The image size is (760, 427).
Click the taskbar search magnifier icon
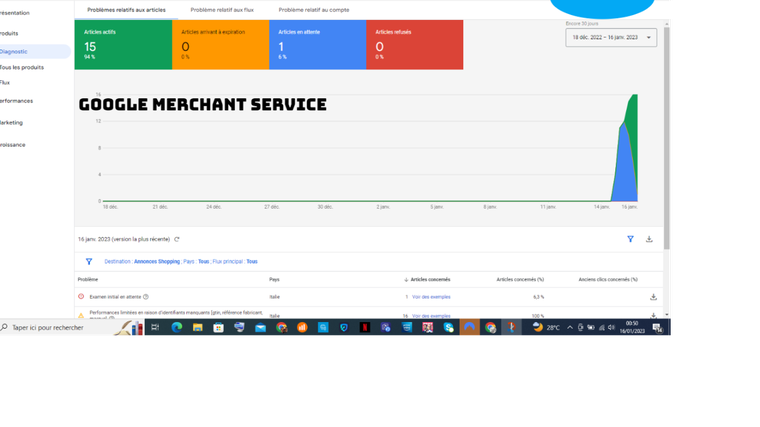point(4,327)
